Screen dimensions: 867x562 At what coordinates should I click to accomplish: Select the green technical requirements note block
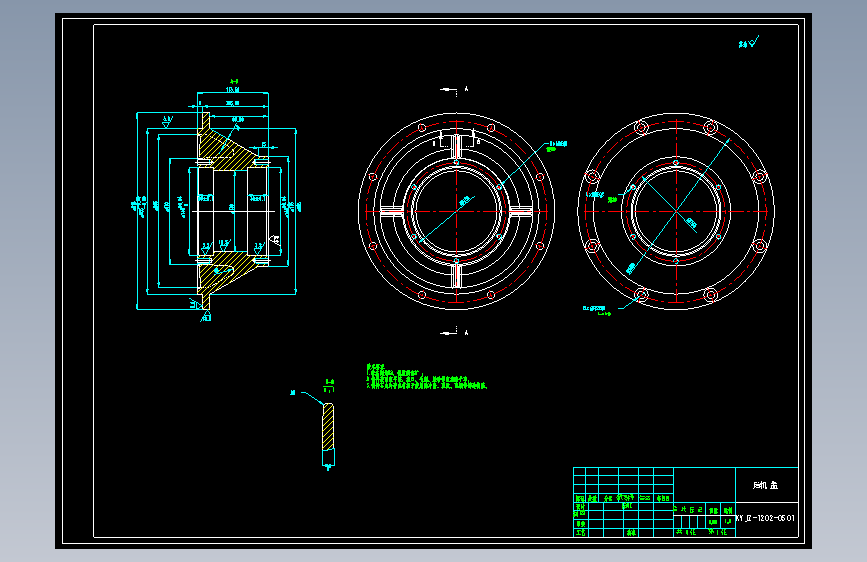426,377
